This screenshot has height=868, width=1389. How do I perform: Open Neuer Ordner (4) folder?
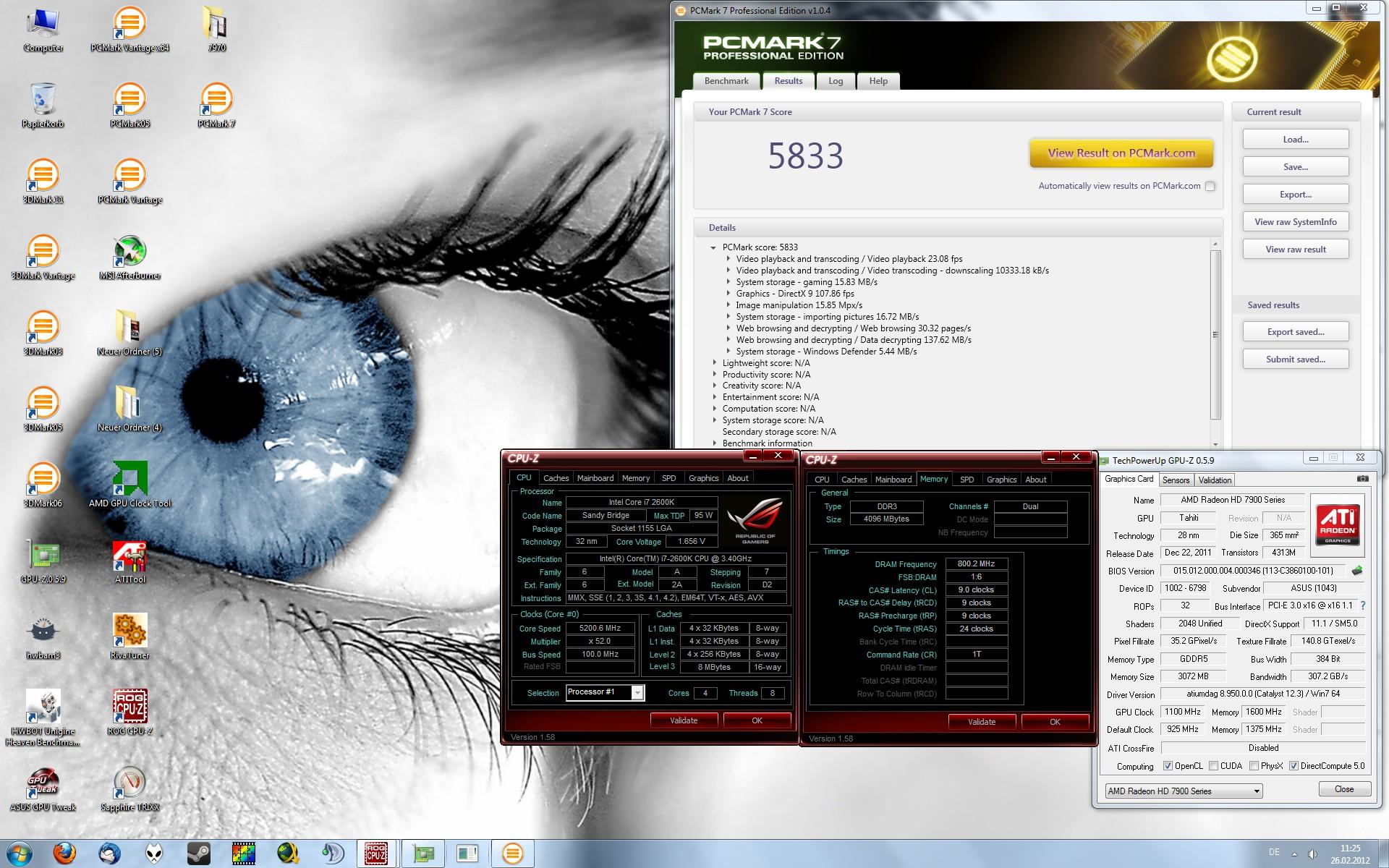pyautogui.click(x=129, y=410)
